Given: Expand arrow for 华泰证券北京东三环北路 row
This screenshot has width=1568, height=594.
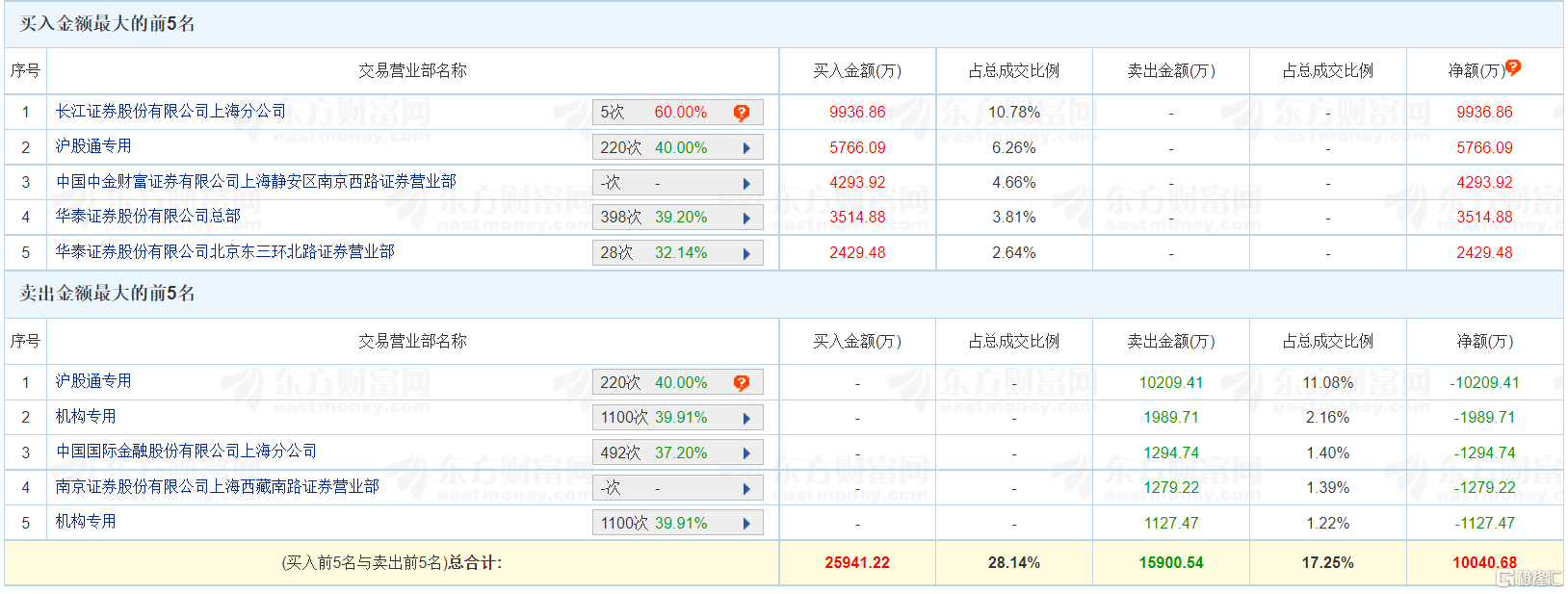Looking at the screenshot, I should click(746, 254).
